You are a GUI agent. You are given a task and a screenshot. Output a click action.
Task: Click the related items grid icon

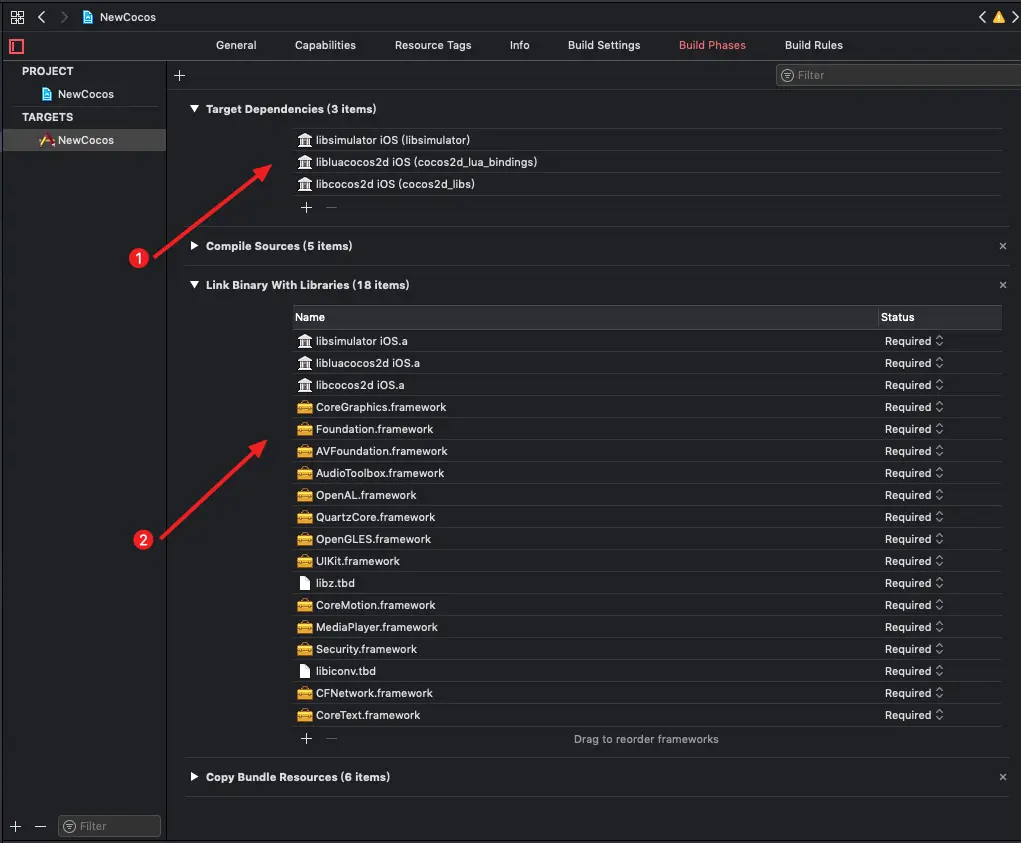tap(17, 17)
